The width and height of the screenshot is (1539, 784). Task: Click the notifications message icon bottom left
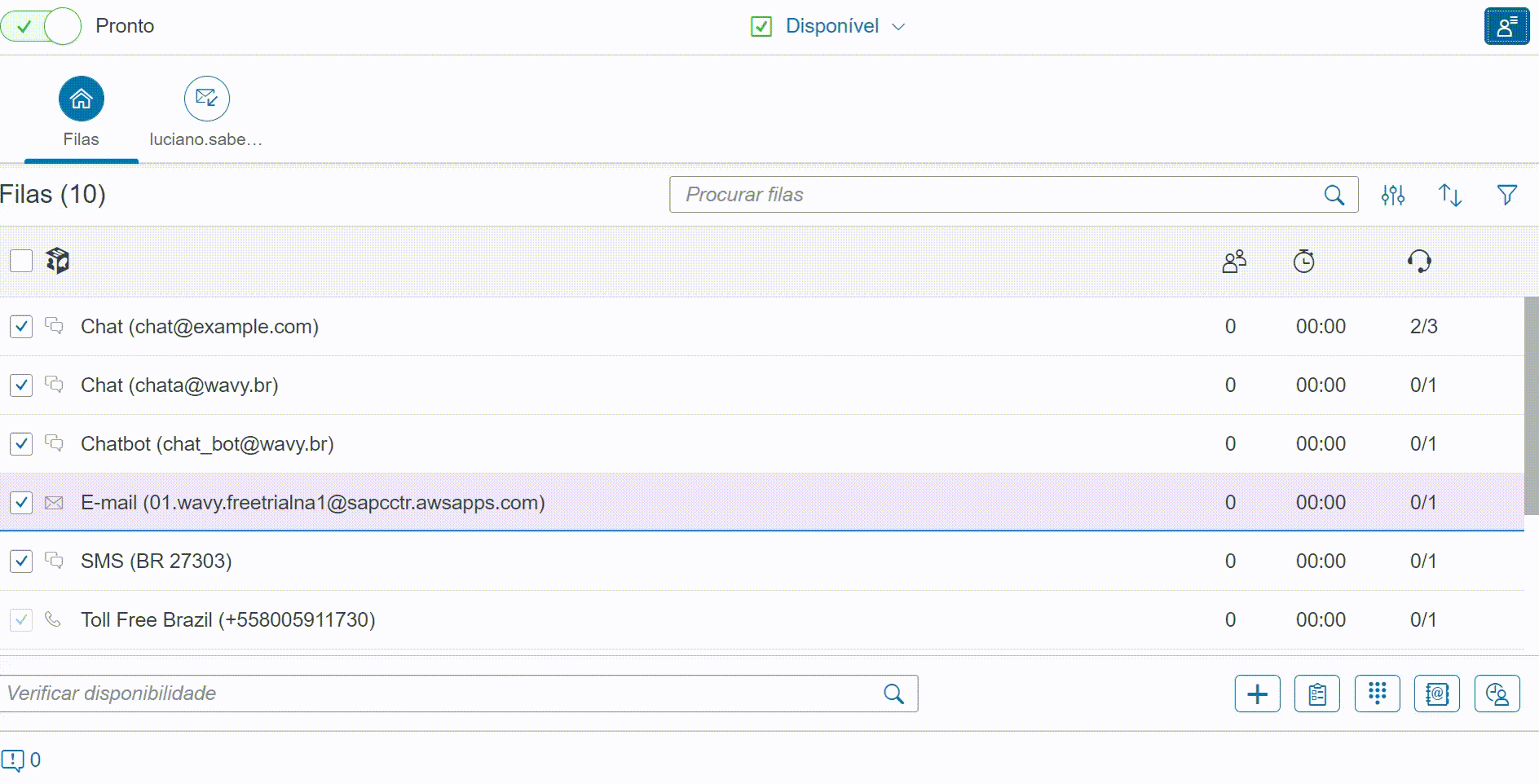(x=13, y=760)
